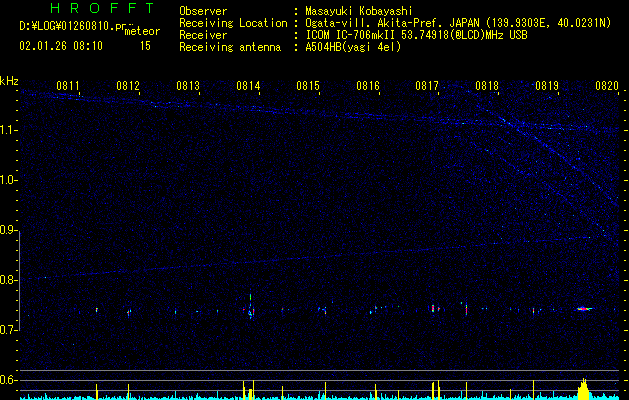Click the large yellow power peak near 0819
Image resolution: width=629 pixels, height=400 pixels.
click(x=584, y=388)
